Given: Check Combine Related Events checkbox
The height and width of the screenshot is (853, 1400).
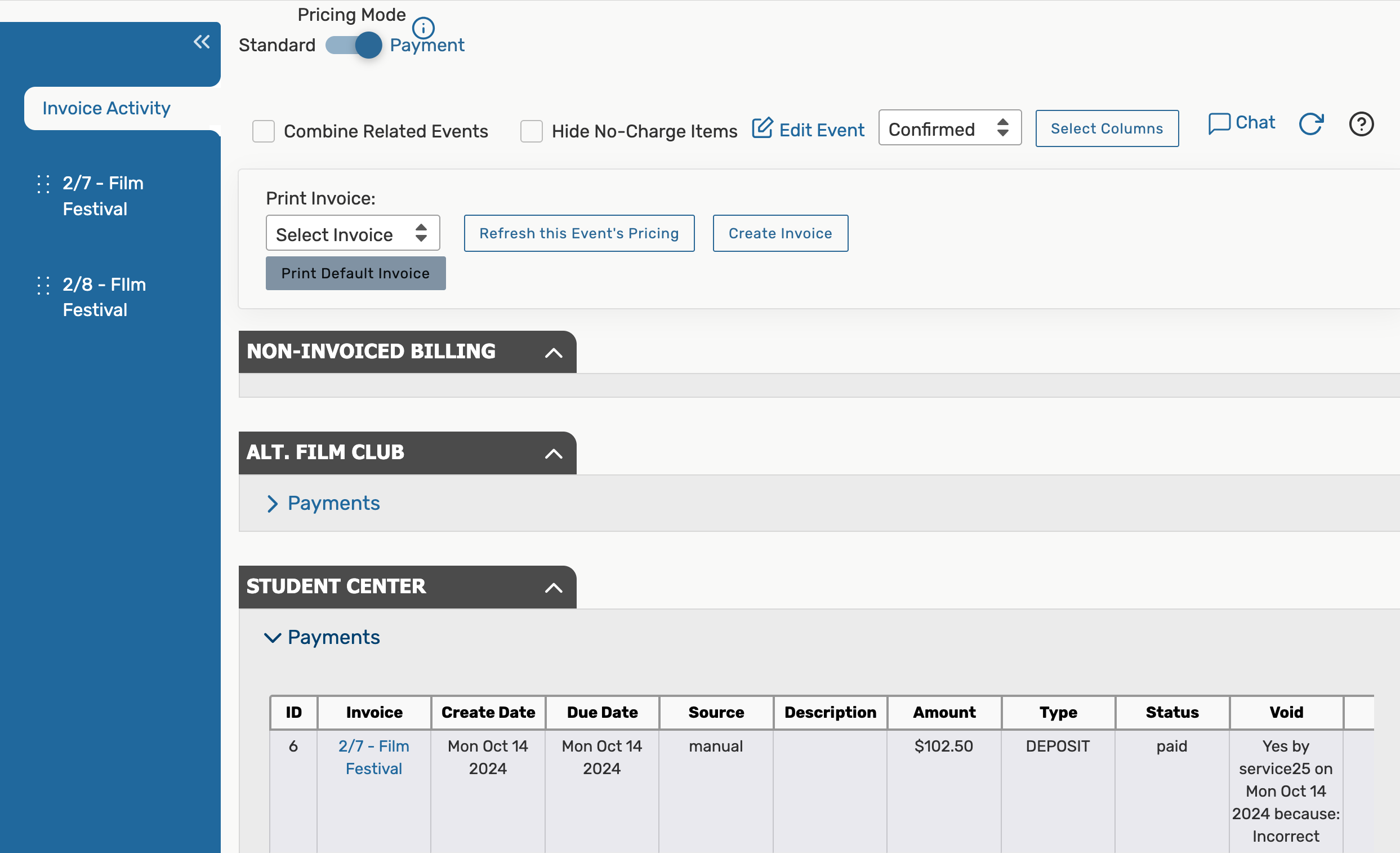Looking at the screenshot, I should [264, 131].
